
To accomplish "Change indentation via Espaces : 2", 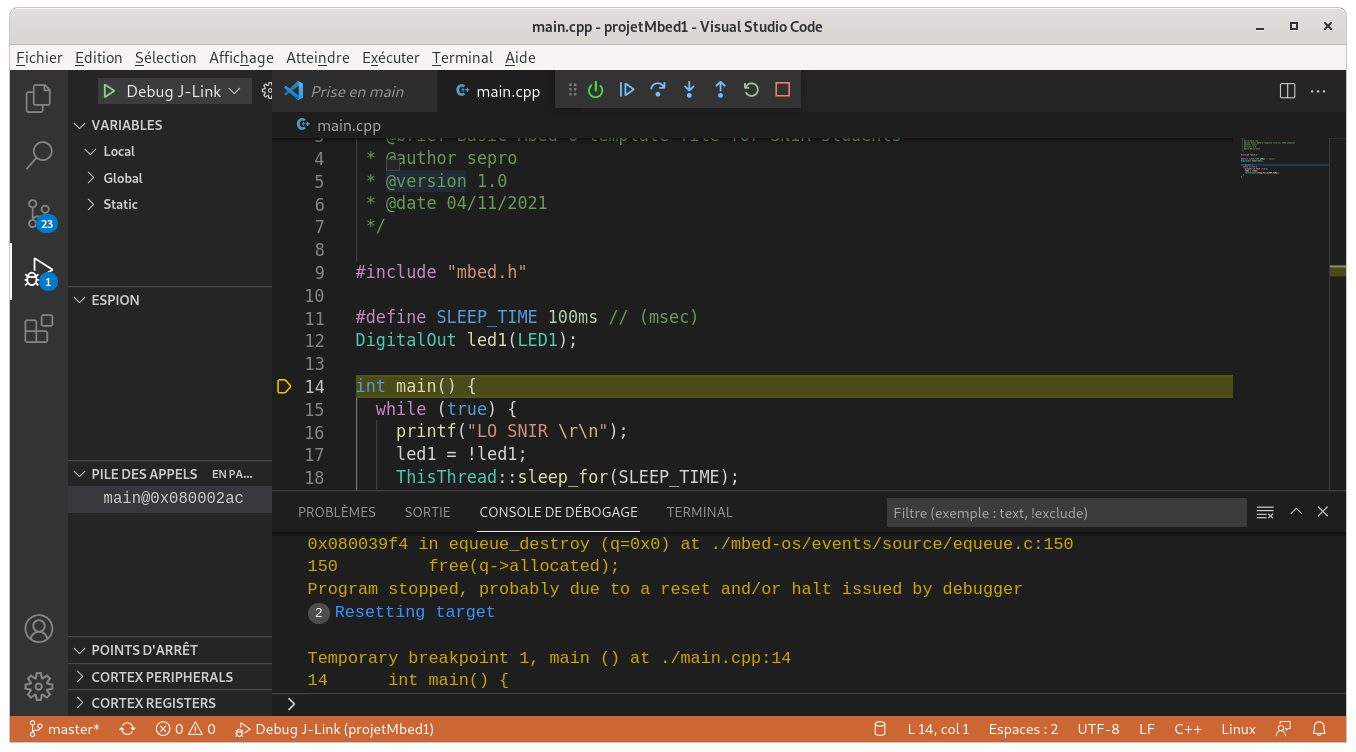I will pyautogui.click(x=1023, y=729).
